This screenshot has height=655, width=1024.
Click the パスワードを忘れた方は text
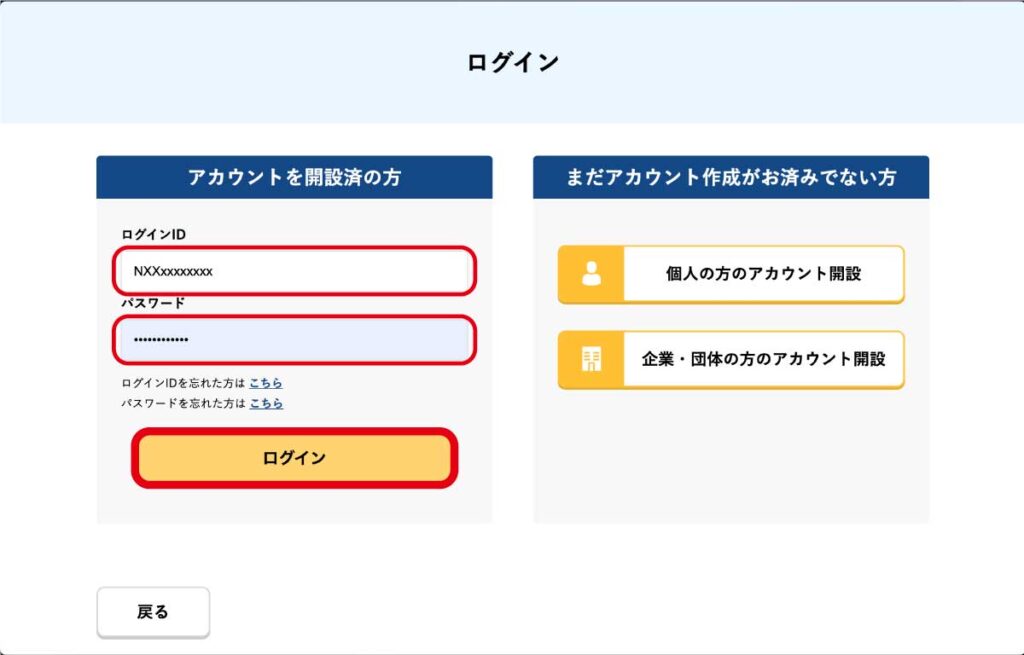pyautogui.click(x=183, y=403)
